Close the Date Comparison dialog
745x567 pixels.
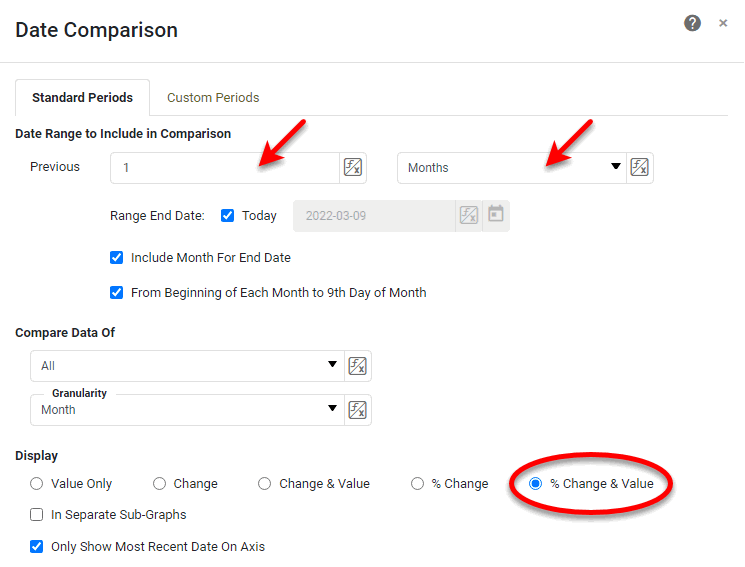point(723,23)
